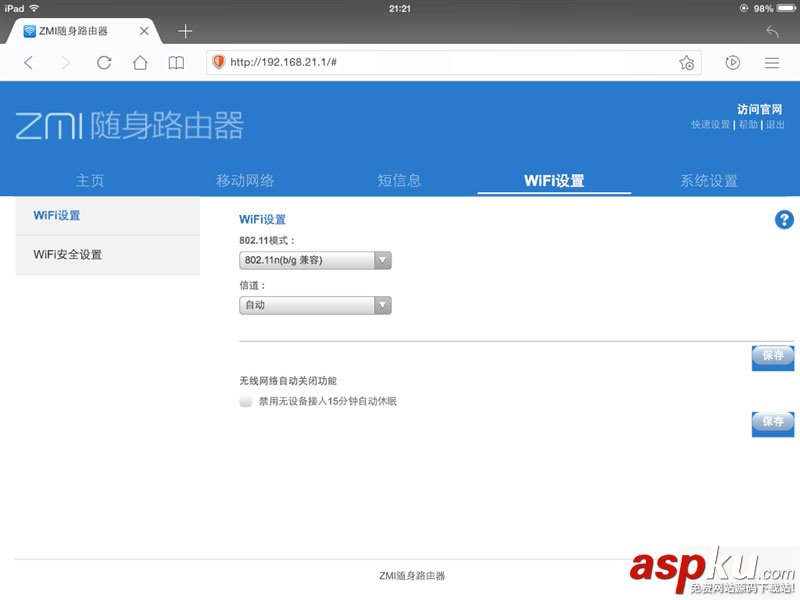Open the 系统设置 section
The height and width of the screenshot is (600, 800).
point(708,181)
